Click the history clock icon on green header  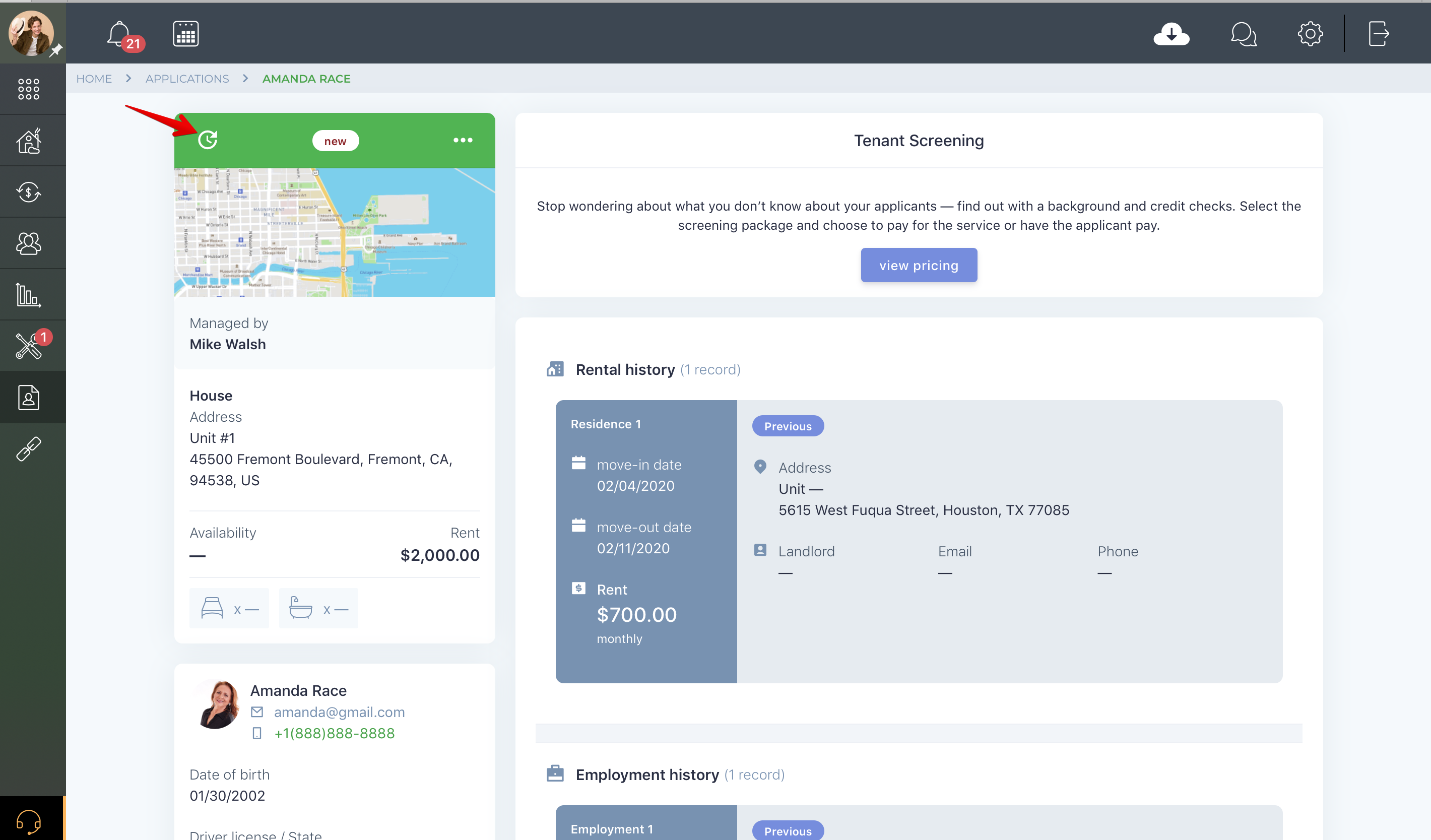[208, 140]
